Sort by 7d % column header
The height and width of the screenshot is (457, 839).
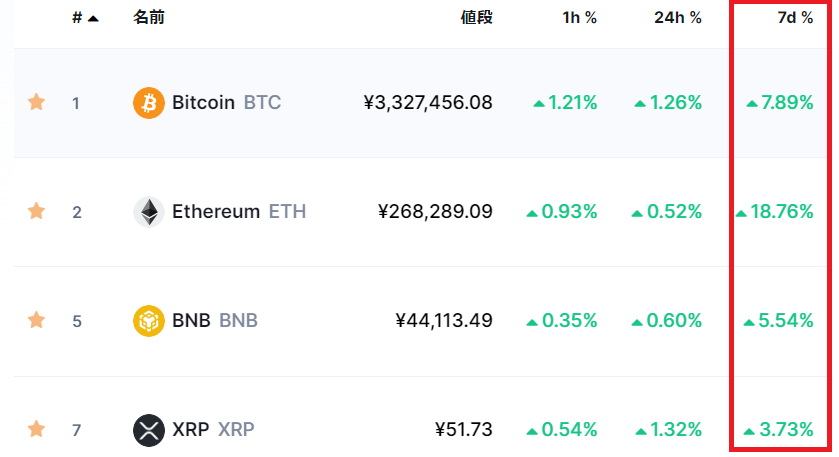tap(795, 18)
